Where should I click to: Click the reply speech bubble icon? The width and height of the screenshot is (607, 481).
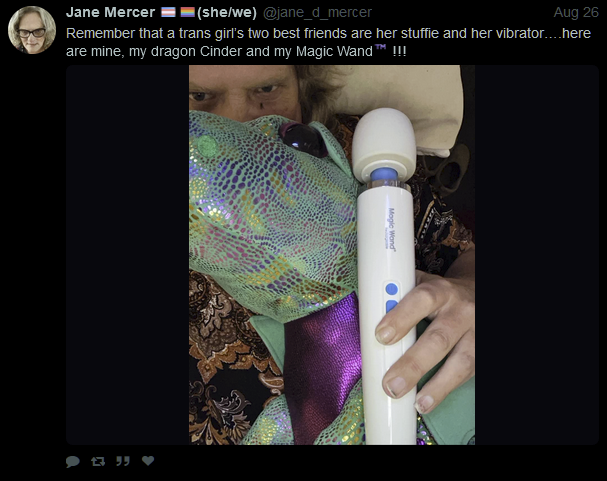tap(73, 461)
